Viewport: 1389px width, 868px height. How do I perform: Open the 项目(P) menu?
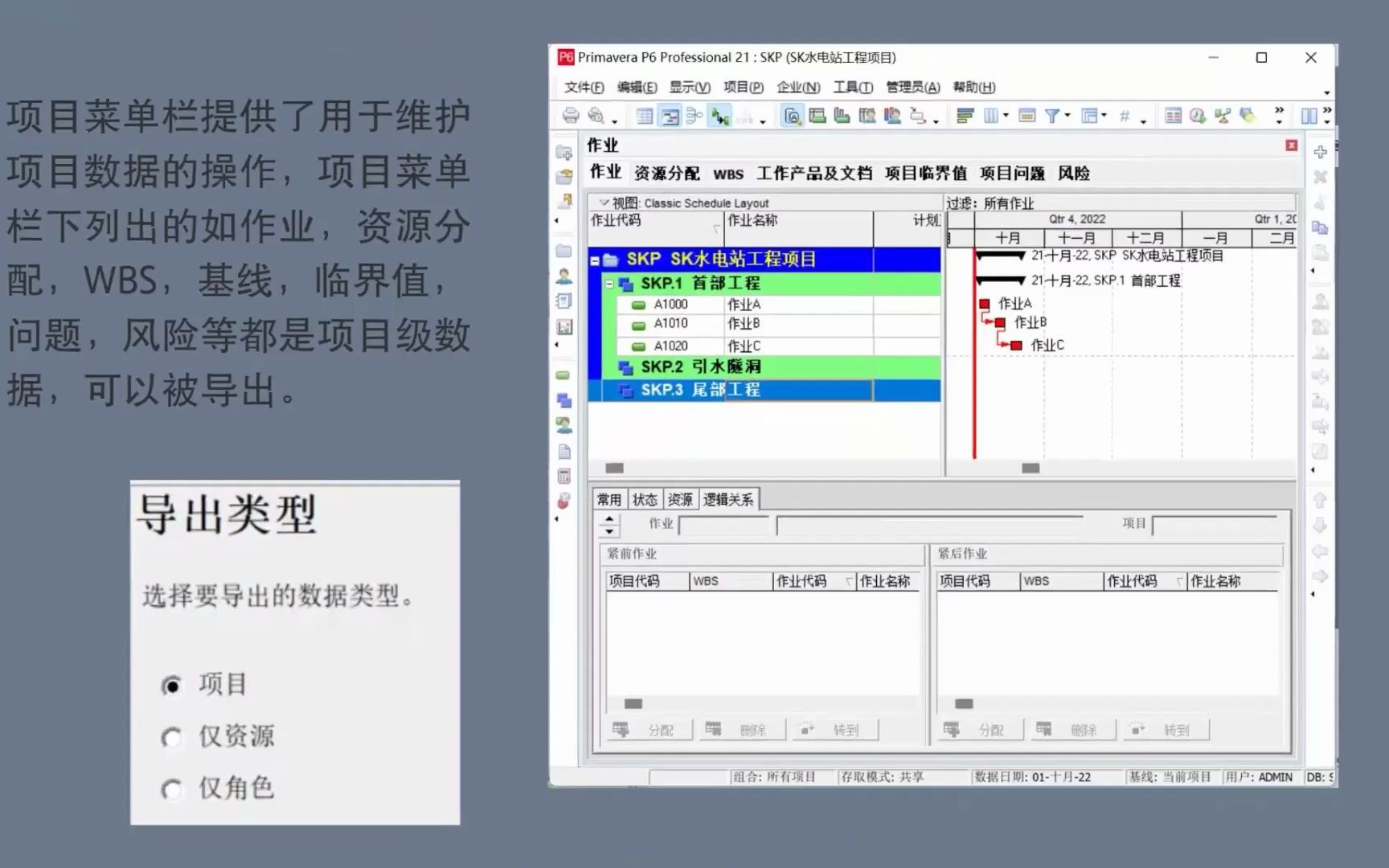(744, 87)
